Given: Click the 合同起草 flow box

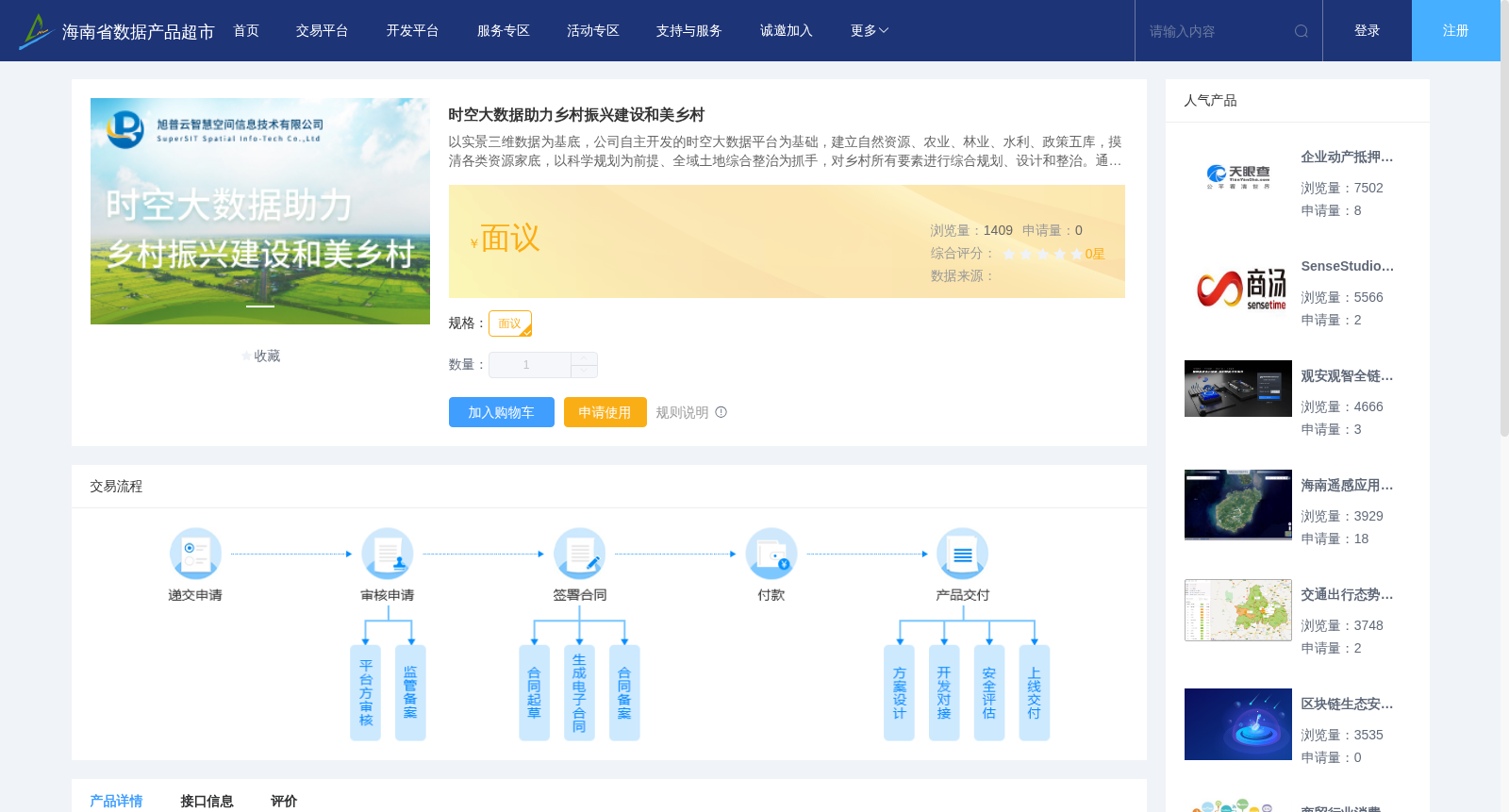Looking at the screenshot, I should pyautogui.click(x=534, y=693).
